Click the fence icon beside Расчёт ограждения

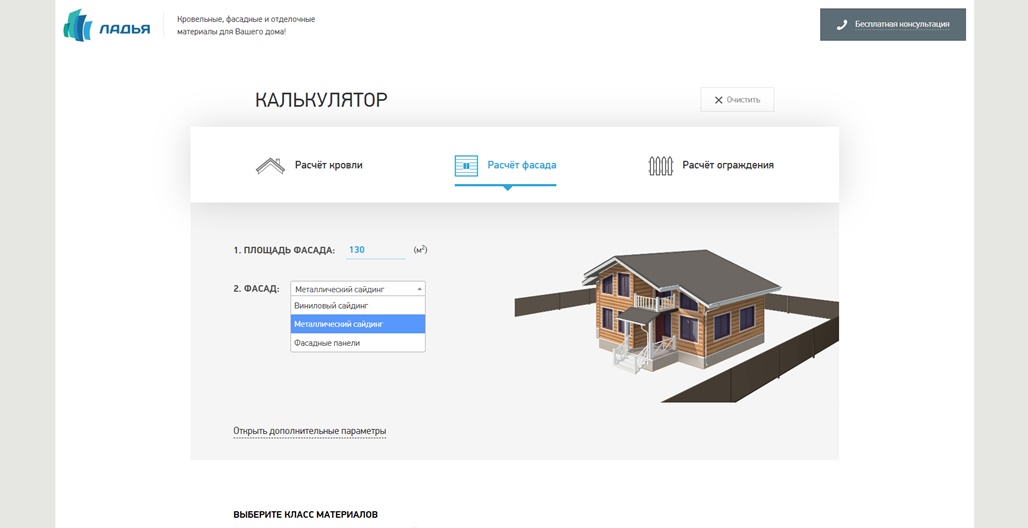tap(661, 165)
